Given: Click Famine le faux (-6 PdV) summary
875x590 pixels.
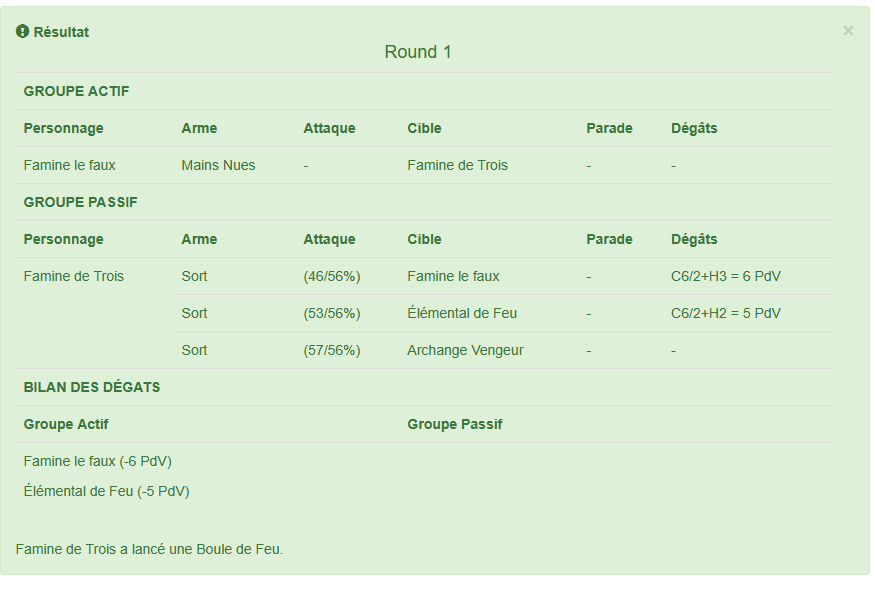Looking at the screenshot, I should (x=98, y=461).
